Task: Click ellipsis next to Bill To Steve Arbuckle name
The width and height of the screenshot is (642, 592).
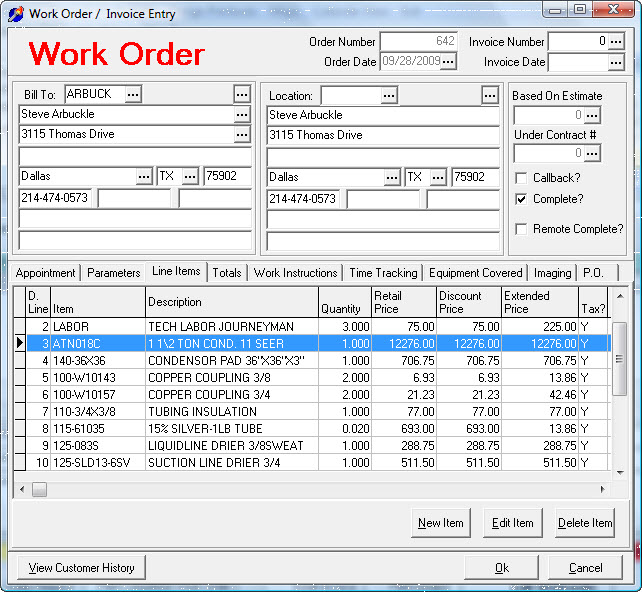Action: tap(242, 114)
